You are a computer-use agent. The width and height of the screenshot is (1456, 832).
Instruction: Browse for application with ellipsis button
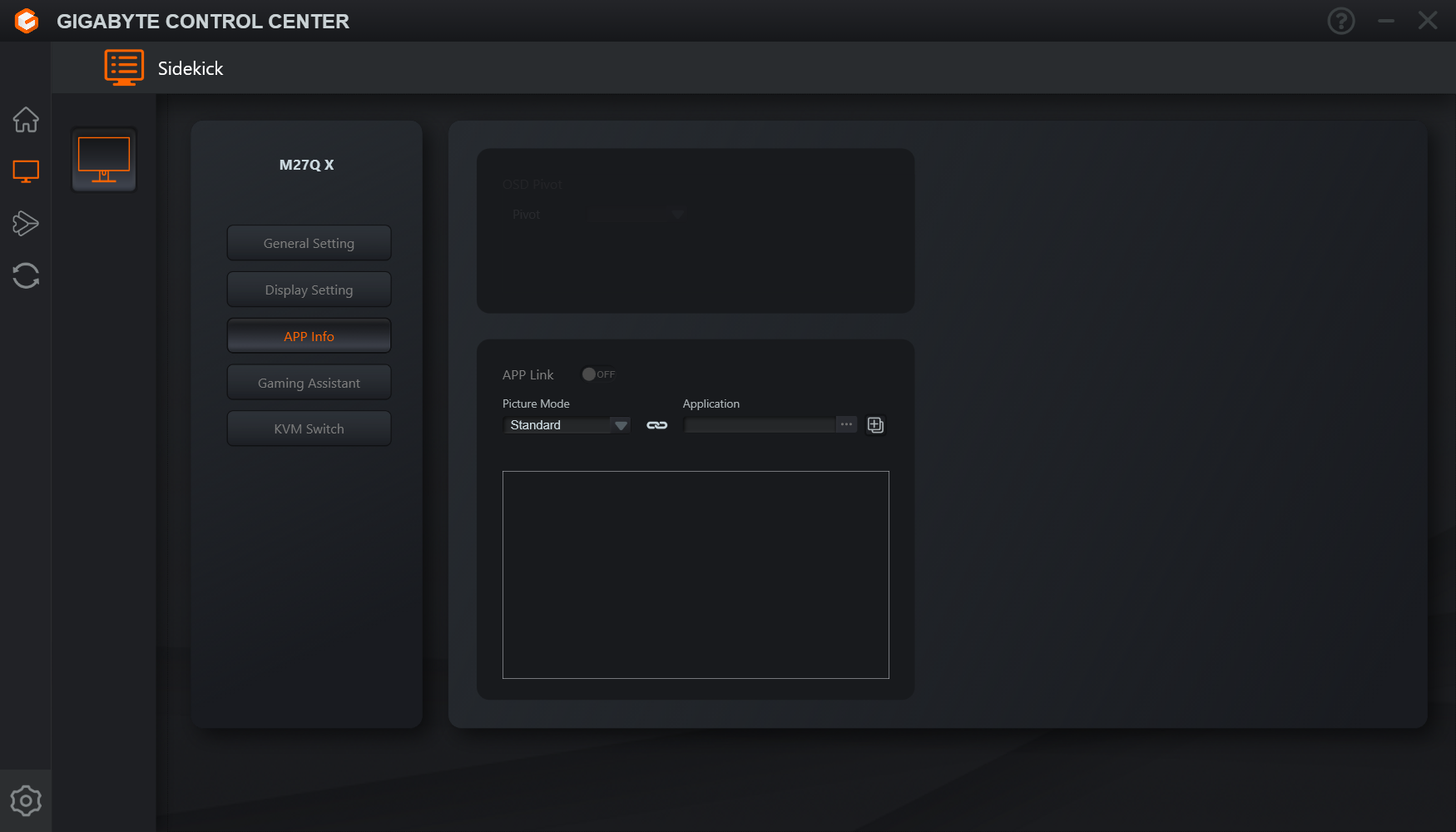846,424
